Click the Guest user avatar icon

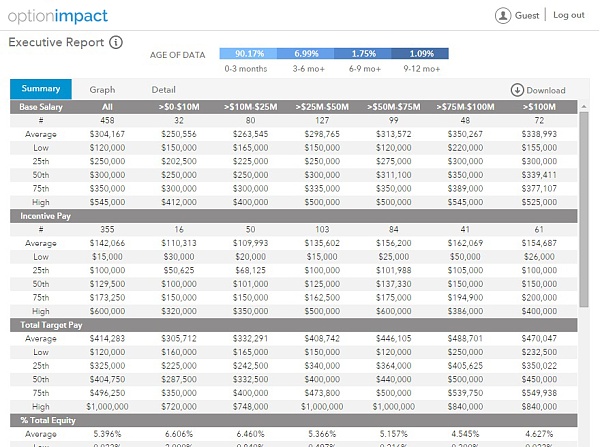[502, 15]
